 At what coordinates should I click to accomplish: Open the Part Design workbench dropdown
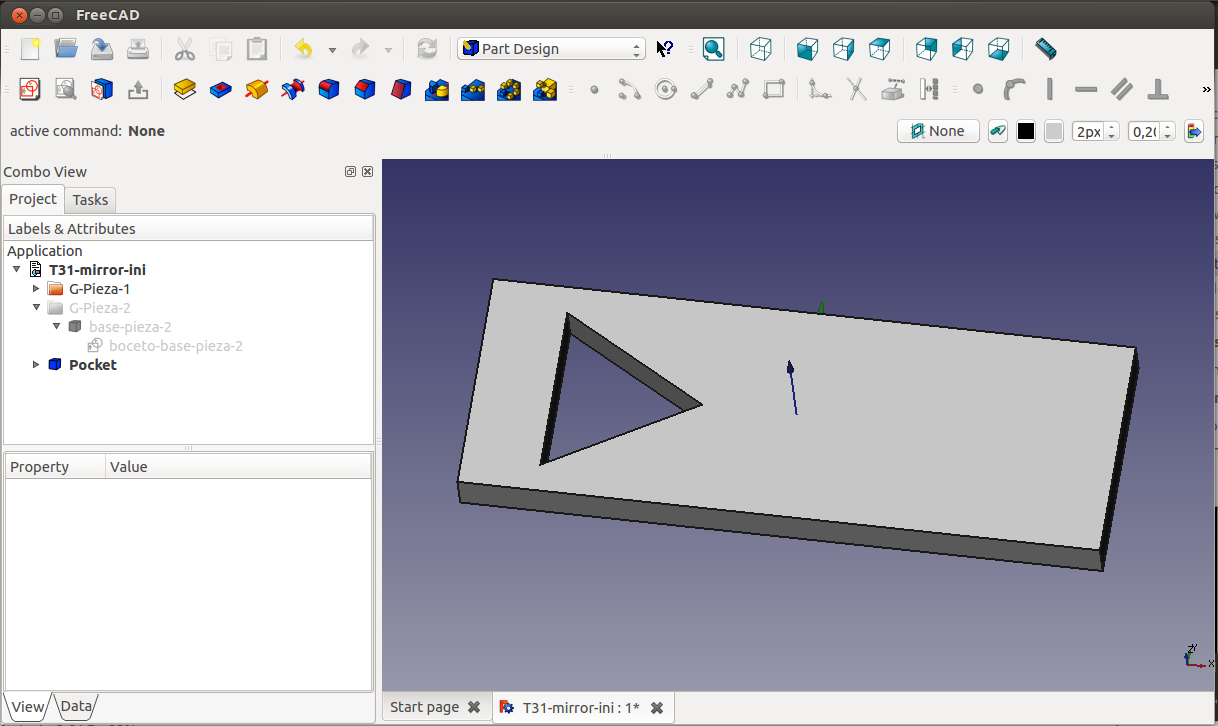pyautogui.click(x=551, y=49)
